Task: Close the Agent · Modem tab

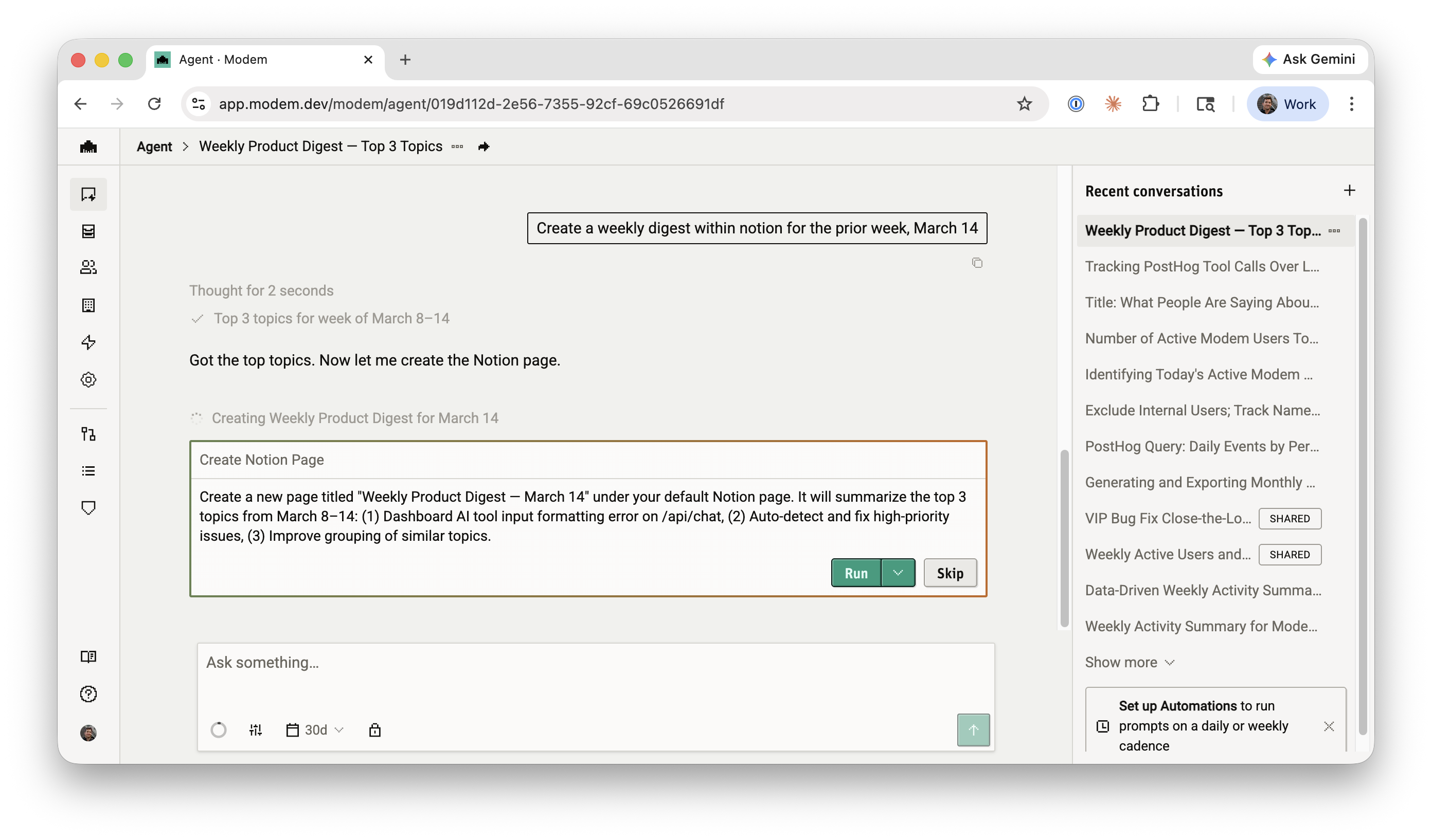Action: point(368,60)
